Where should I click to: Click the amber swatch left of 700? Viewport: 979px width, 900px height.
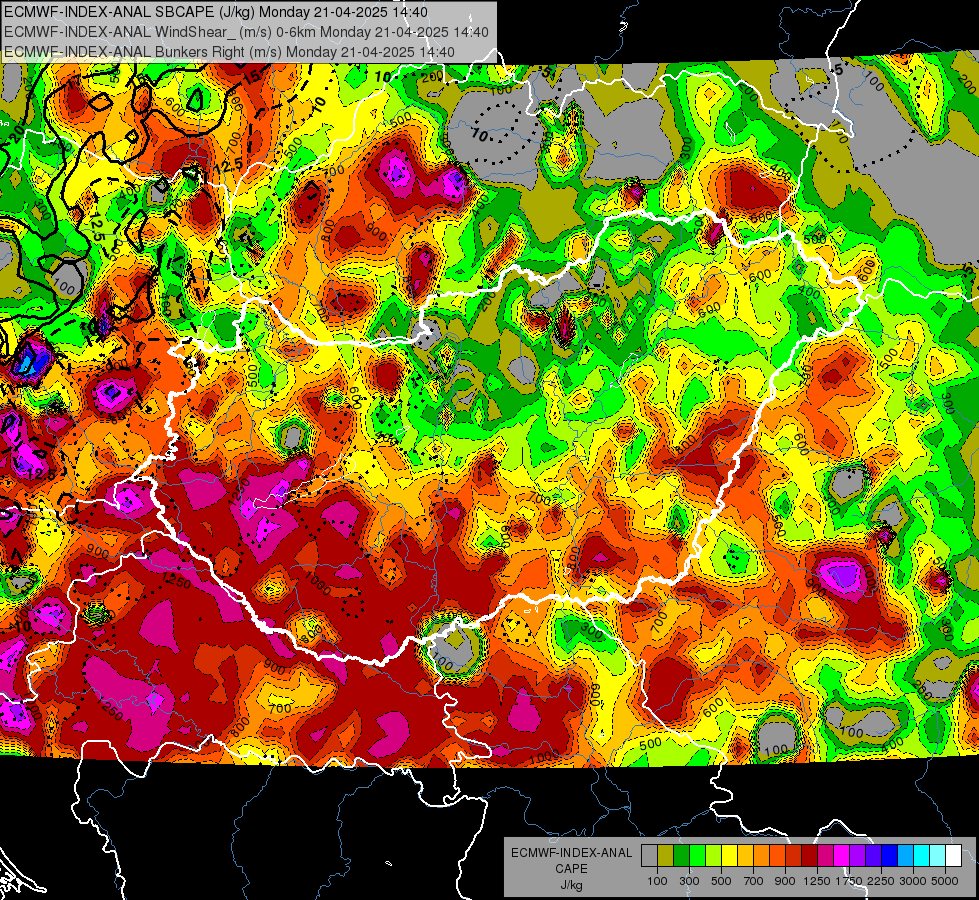pyautogui.click(x=745, y=855)
